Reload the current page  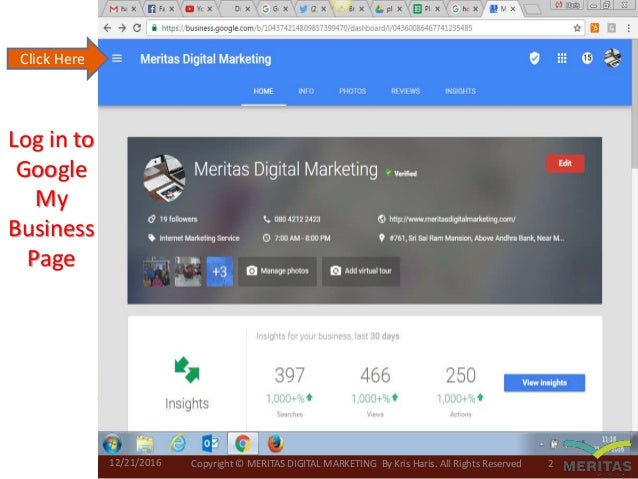click(x=137, y=28)
